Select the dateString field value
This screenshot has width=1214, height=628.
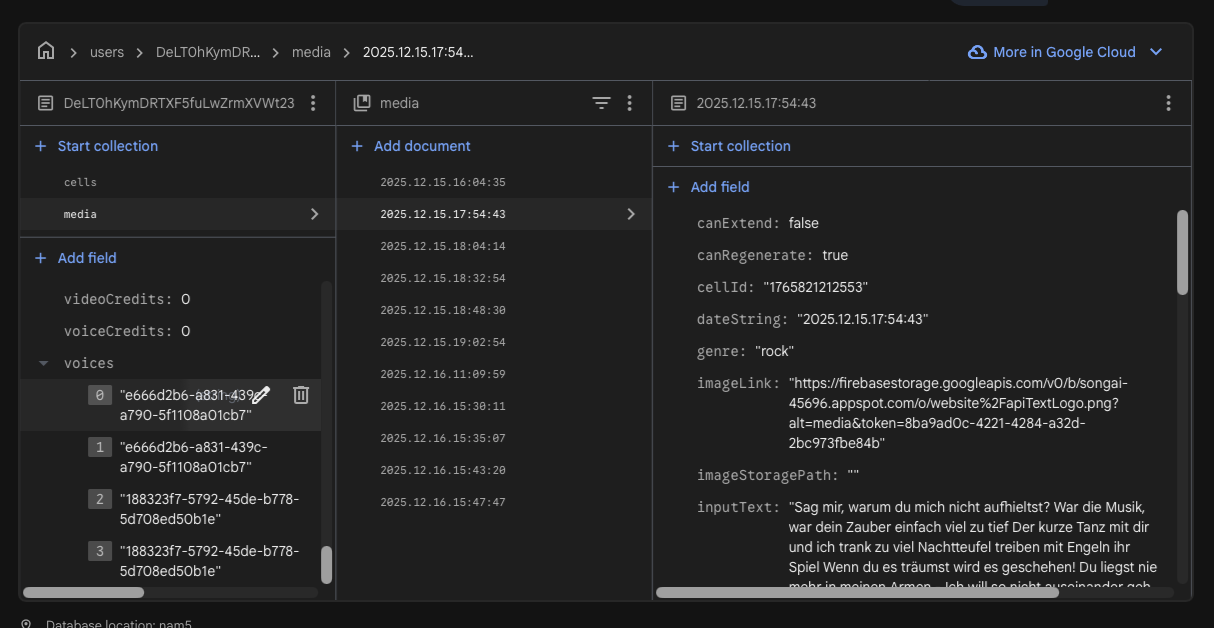[863, 319]
